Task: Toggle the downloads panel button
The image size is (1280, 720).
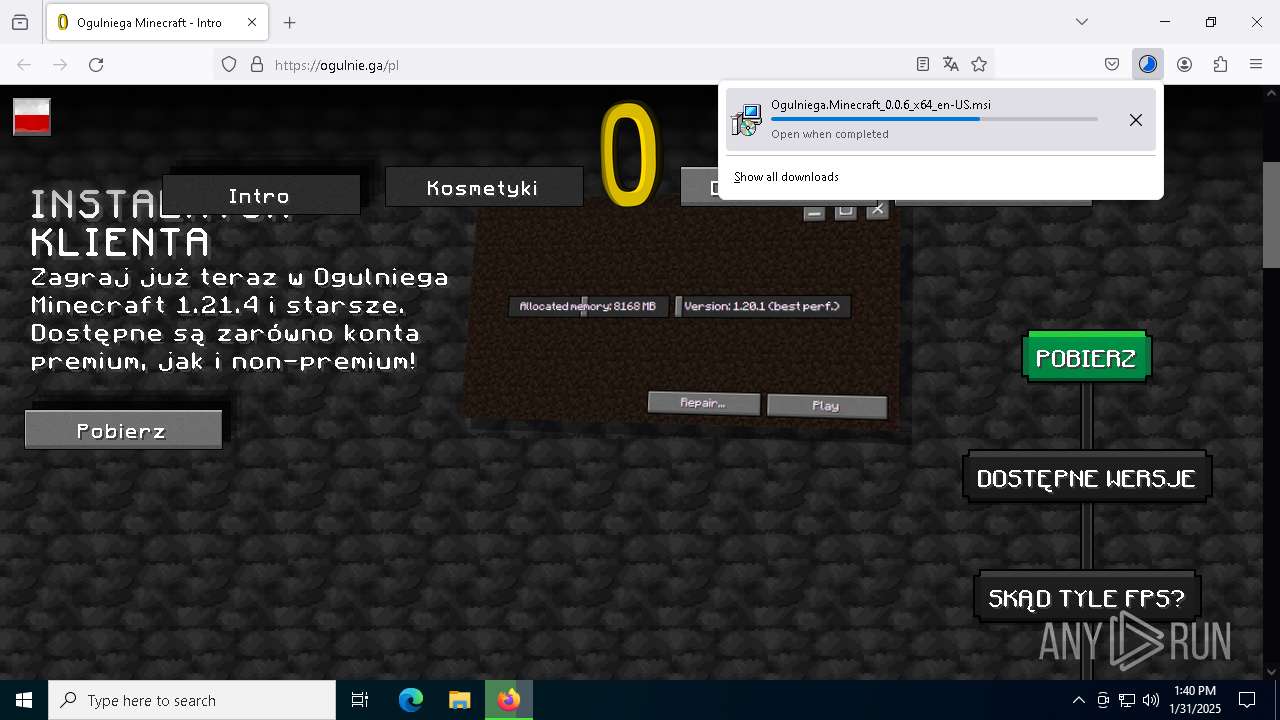Action: click(1148, 64)
